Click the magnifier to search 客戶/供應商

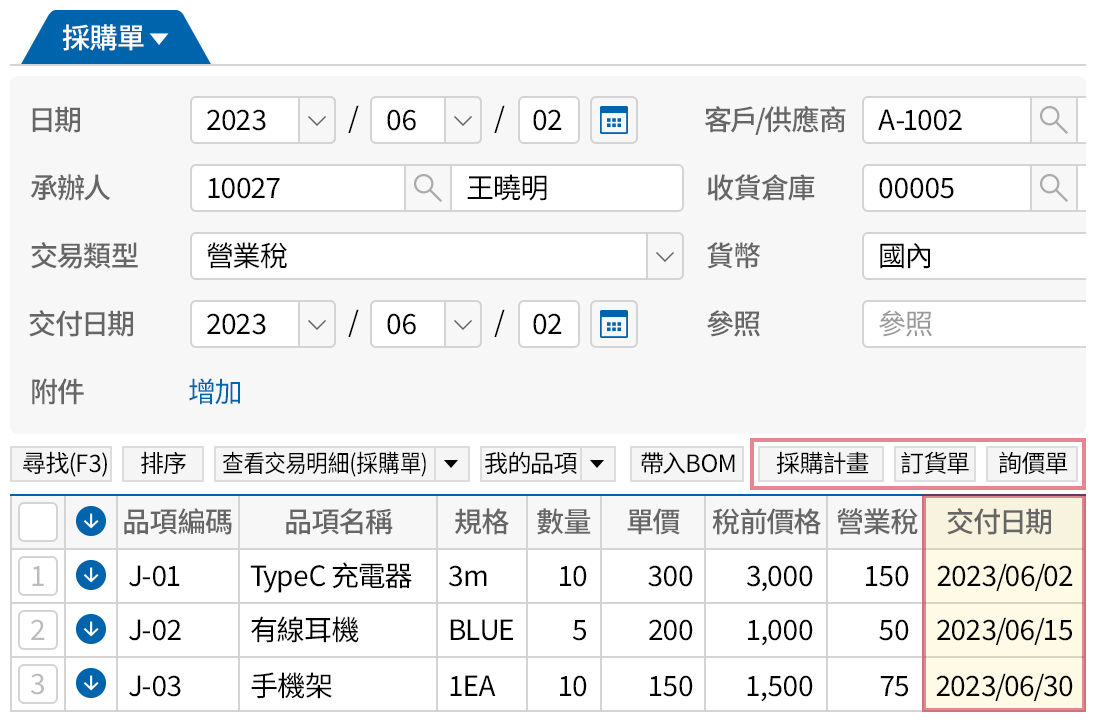[x=1055, y=120]
